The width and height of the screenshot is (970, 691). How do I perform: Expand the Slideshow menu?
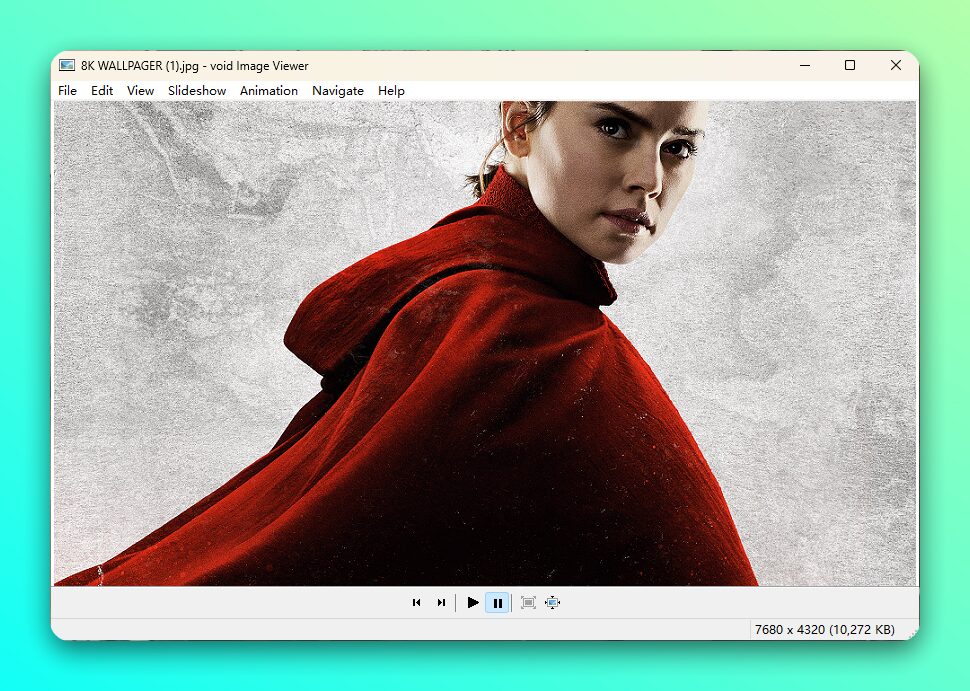click(x=197, y=90)
